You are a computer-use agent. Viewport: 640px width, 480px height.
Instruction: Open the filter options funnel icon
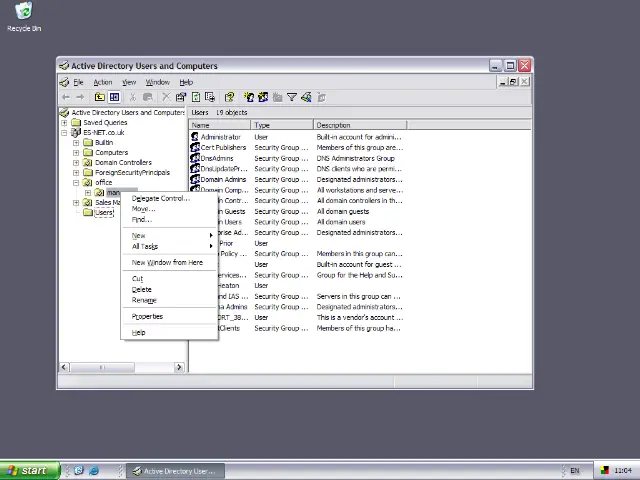click(x=292, y=97)
